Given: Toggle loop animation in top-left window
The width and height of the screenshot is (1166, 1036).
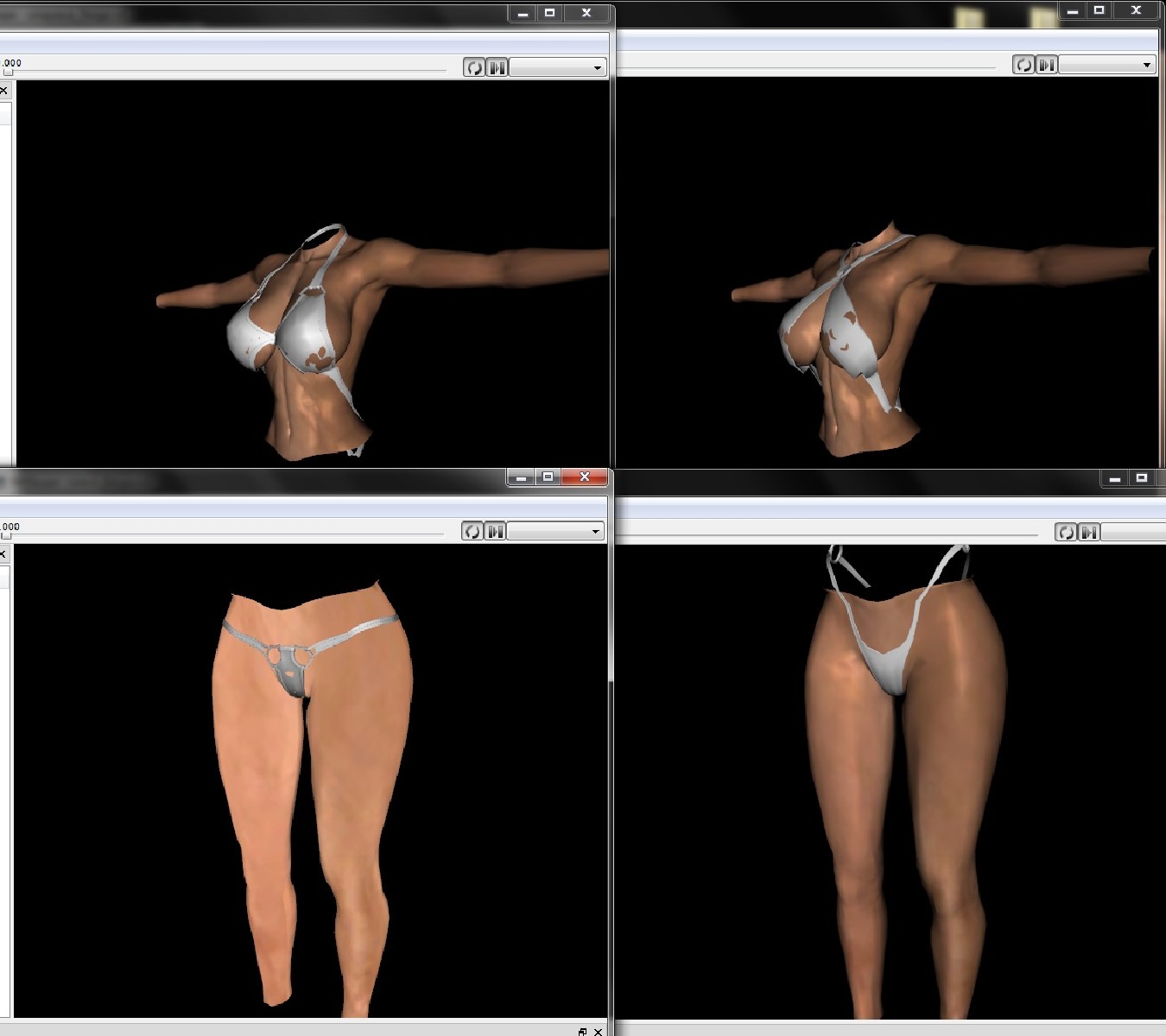Looking at the screenshot, I should 473,67.
